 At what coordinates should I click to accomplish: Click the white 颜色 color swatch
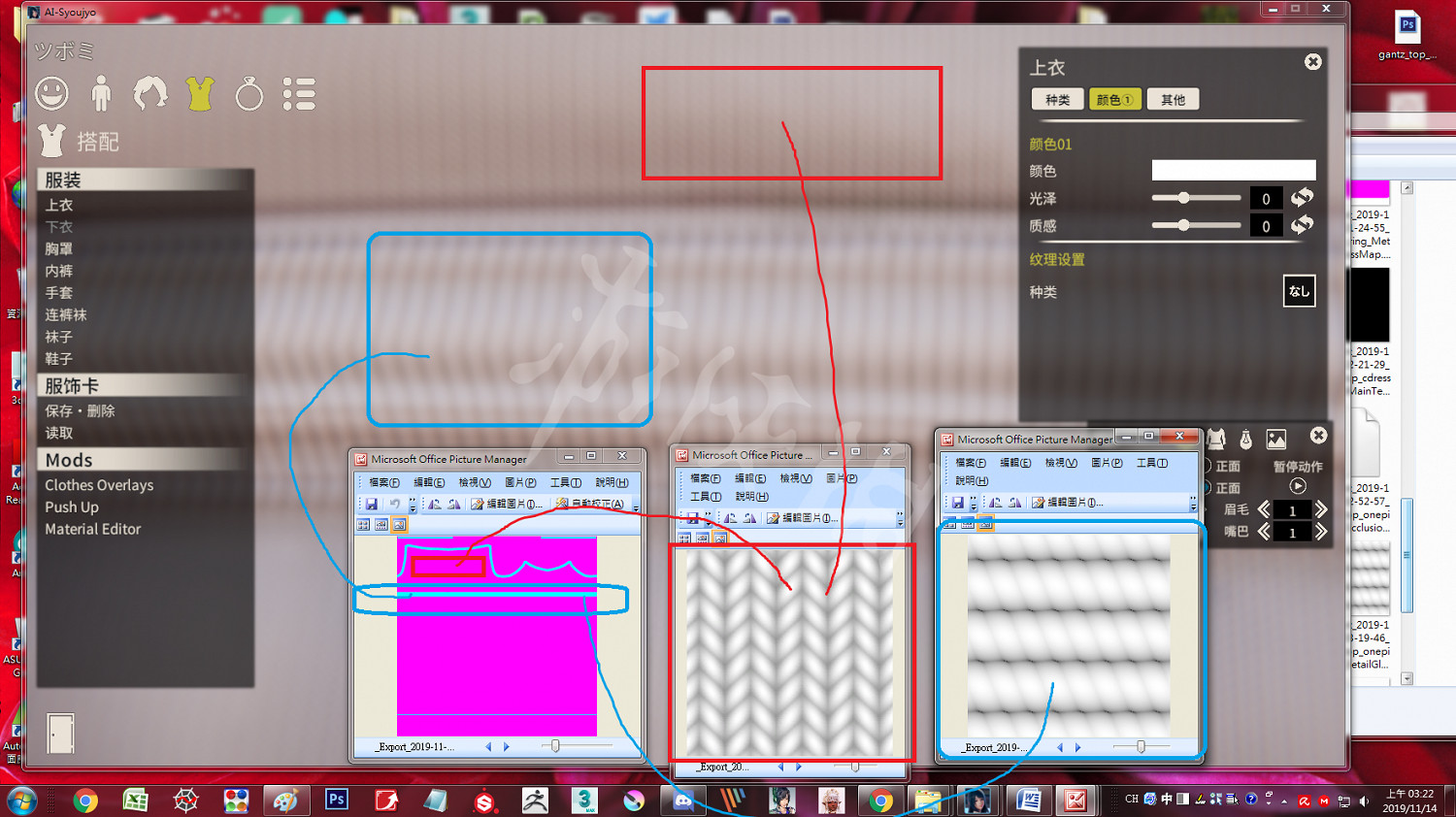(x=1233, y=171)
